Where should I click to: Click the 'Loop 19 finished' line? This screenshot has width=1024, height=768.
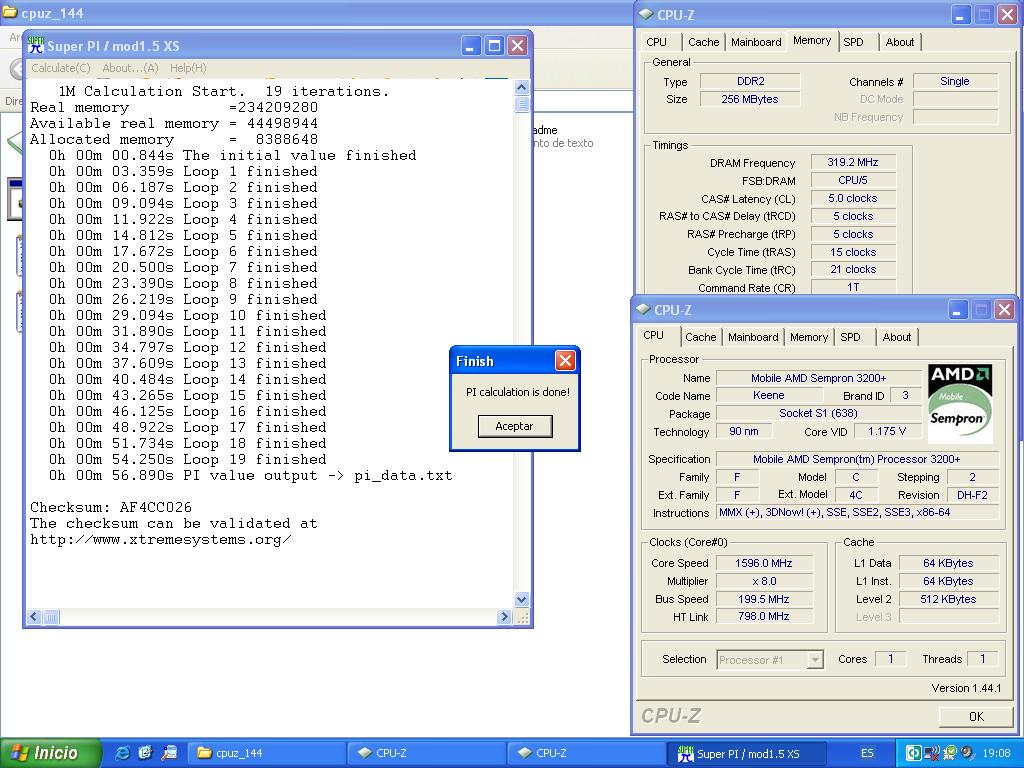(187, 460)
